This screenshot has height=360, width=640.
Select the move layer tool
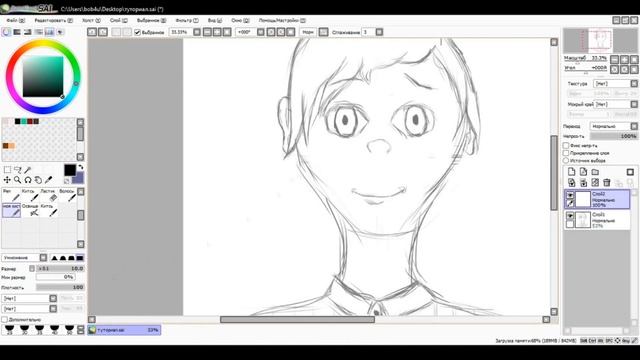7,180
